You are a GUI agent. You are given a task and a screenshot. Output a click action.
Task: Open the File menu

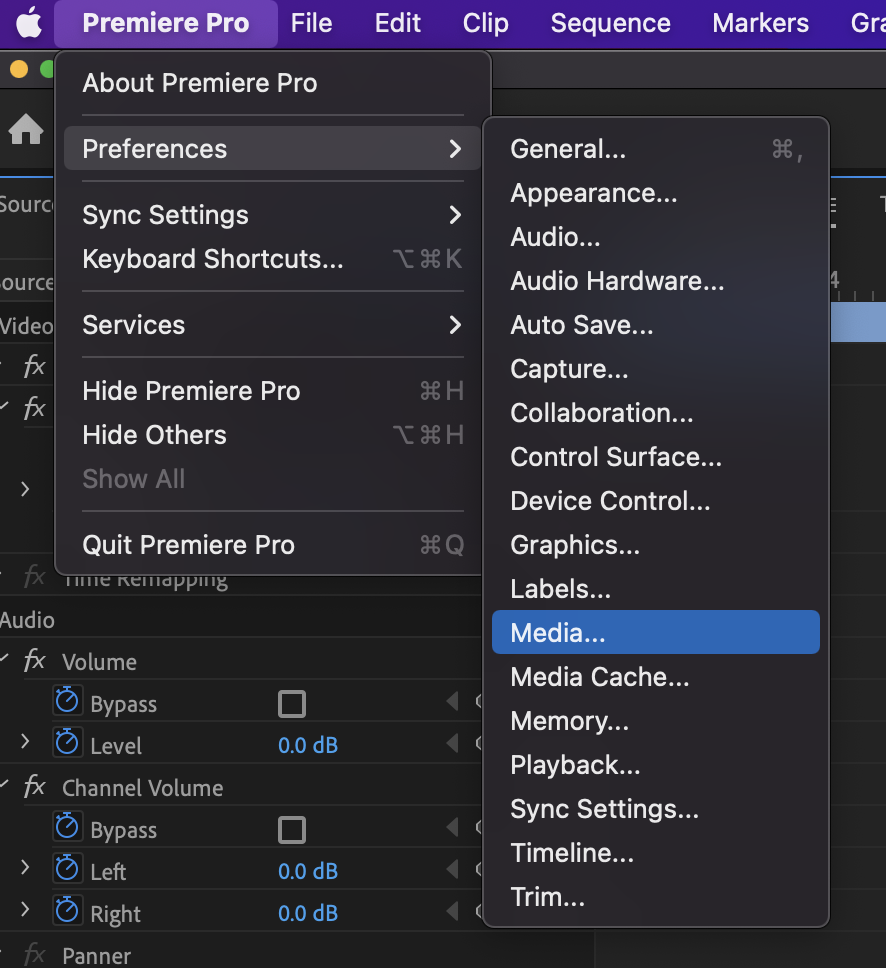pos(311,23)
